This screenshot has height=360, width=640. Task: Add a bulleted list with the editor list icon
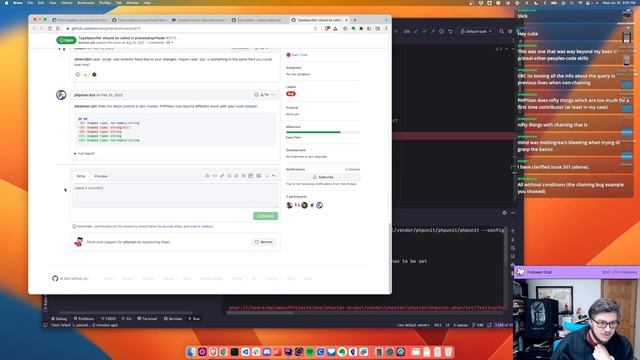pyautogui.click(x=229, y=176)
